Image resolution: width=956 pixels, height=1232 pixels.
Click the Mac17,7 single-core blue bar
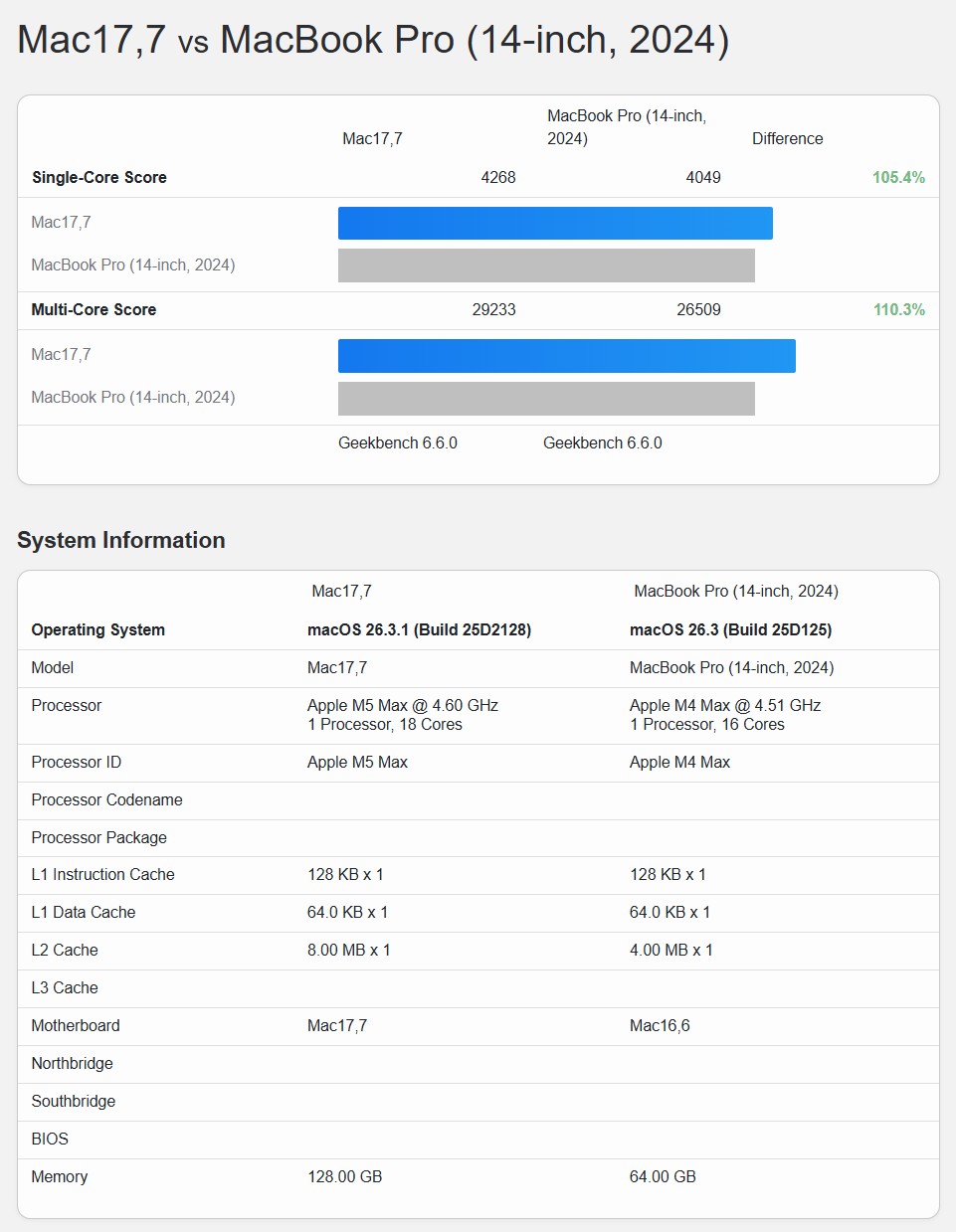(555, 223)
